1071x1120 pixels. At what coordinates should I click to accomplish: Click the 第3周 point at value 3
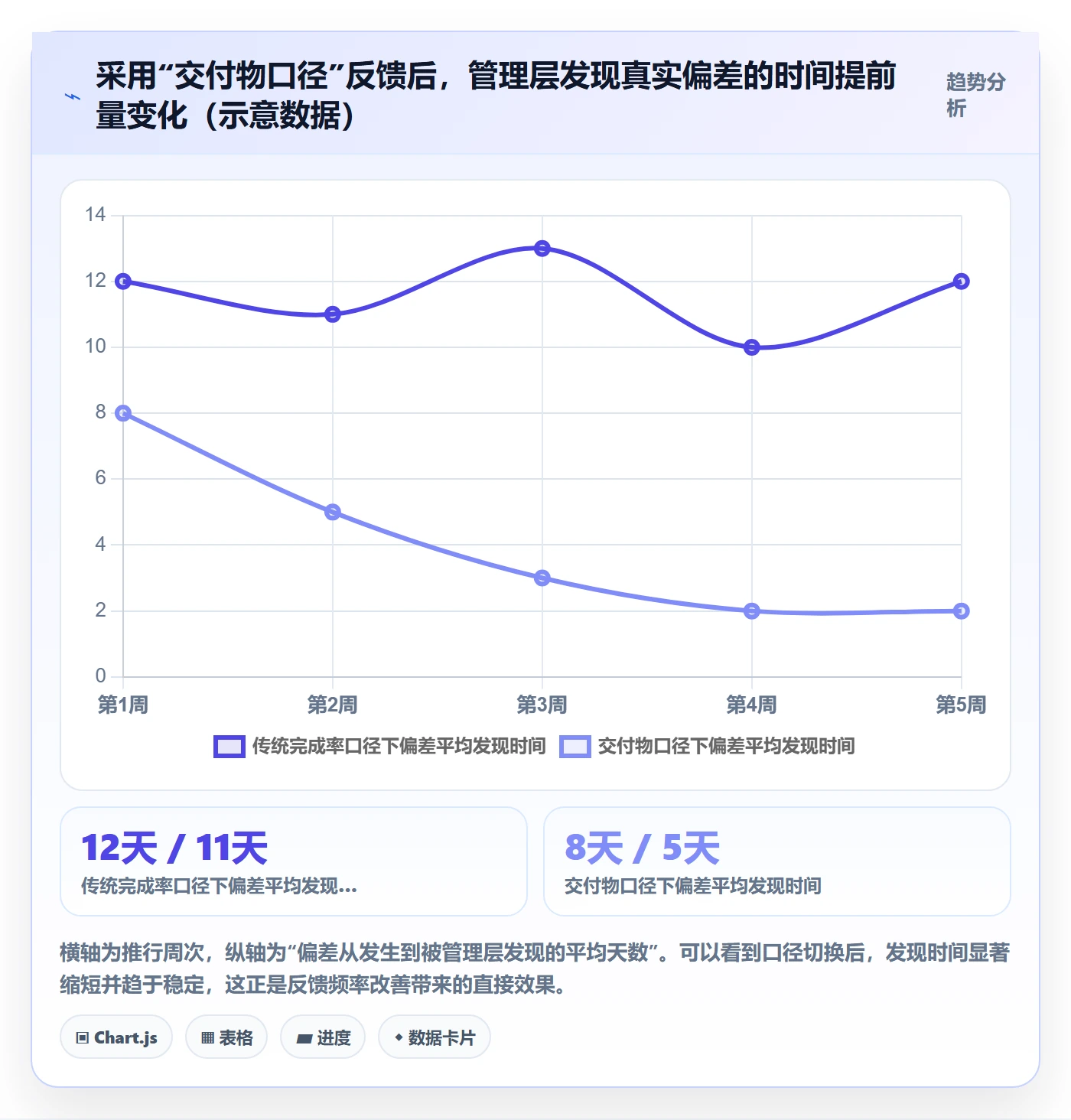[542, 578]
